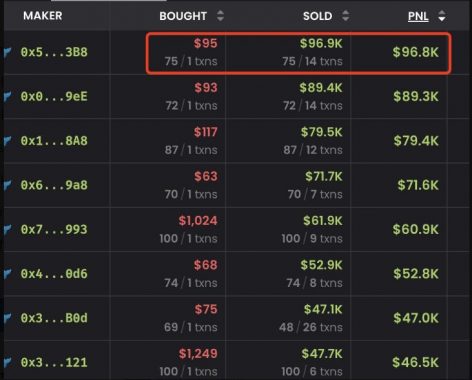
Task: Click the flag icon beside 0x7...993
Action: point(7,230)
